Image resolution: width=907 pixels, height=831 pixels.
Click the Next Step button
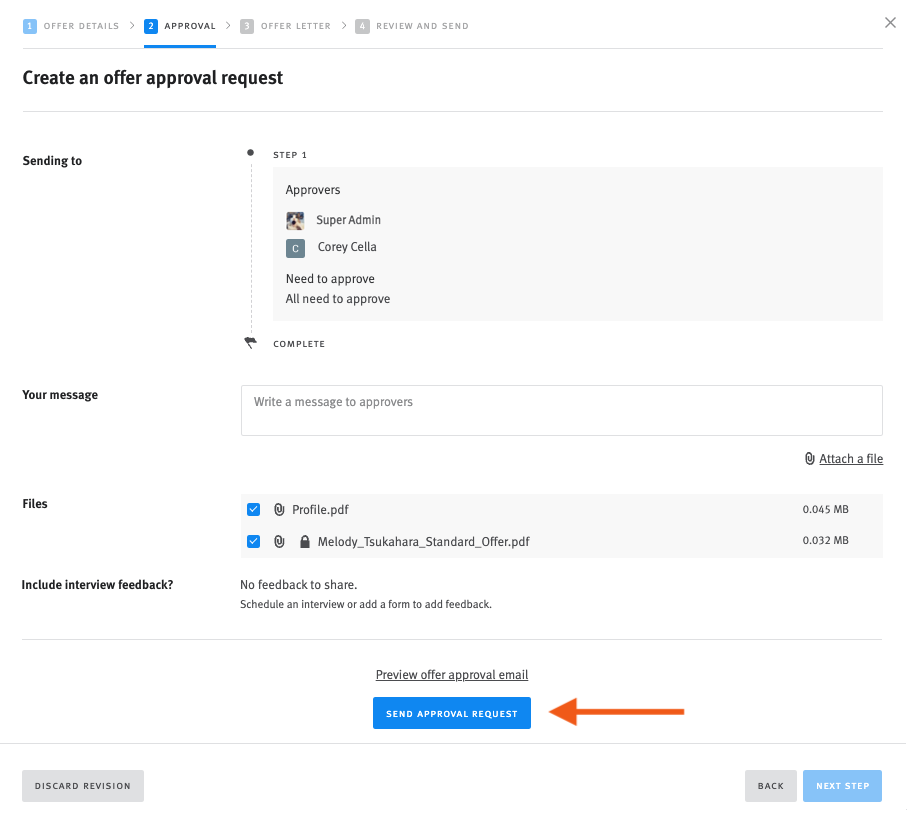point(842,786)
